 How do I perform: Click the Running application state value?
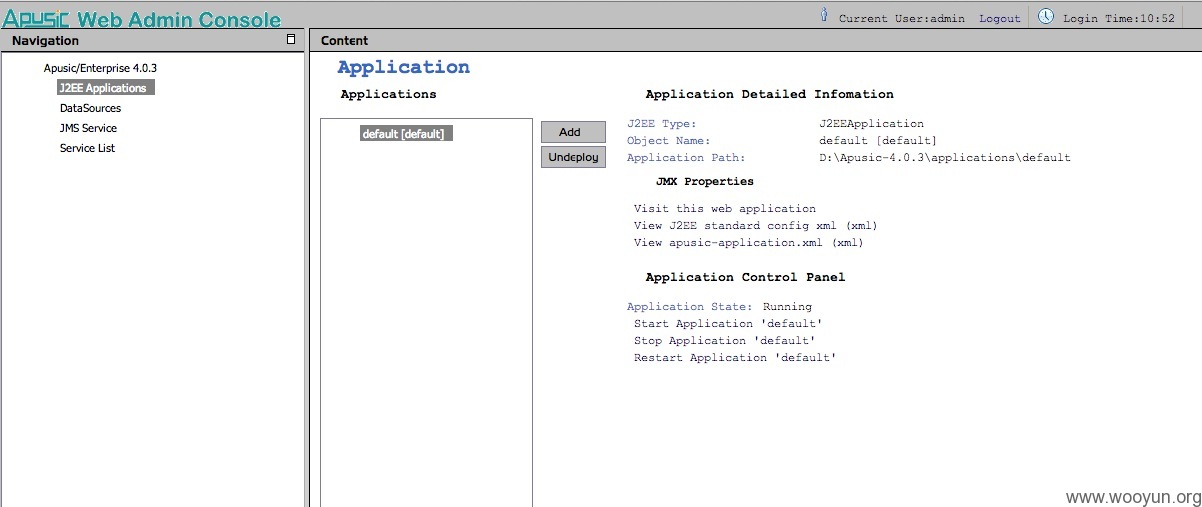(788, 307)
